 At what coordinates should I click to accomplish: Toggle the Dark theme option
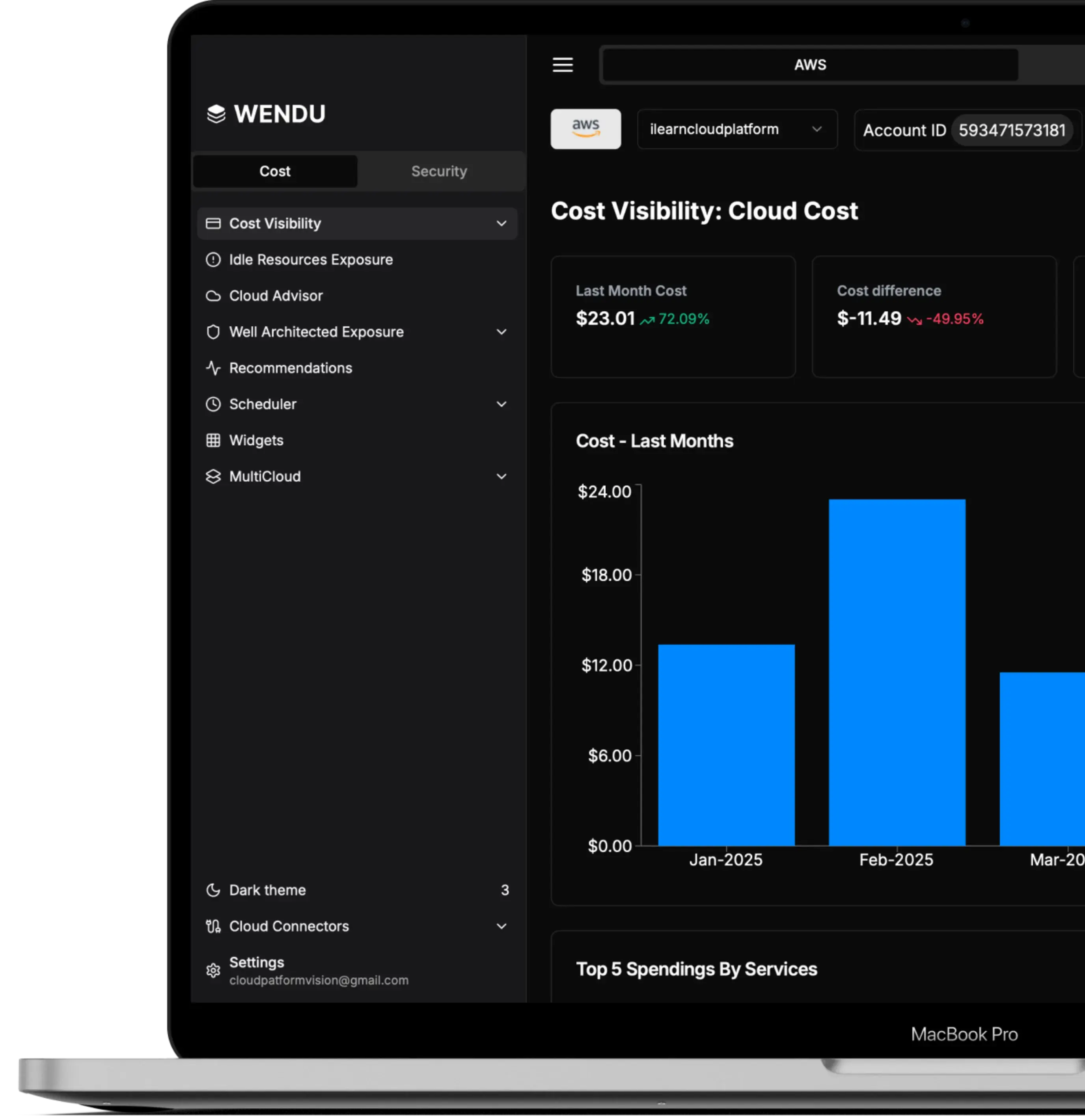[x=357, y=890]
